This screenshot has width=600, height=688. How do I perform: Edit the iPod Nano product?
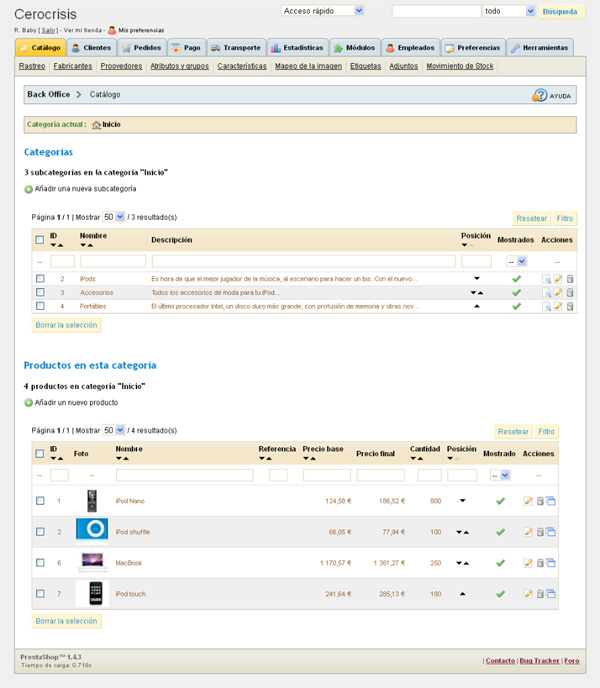pyautogui.click(x=528, y=501)
